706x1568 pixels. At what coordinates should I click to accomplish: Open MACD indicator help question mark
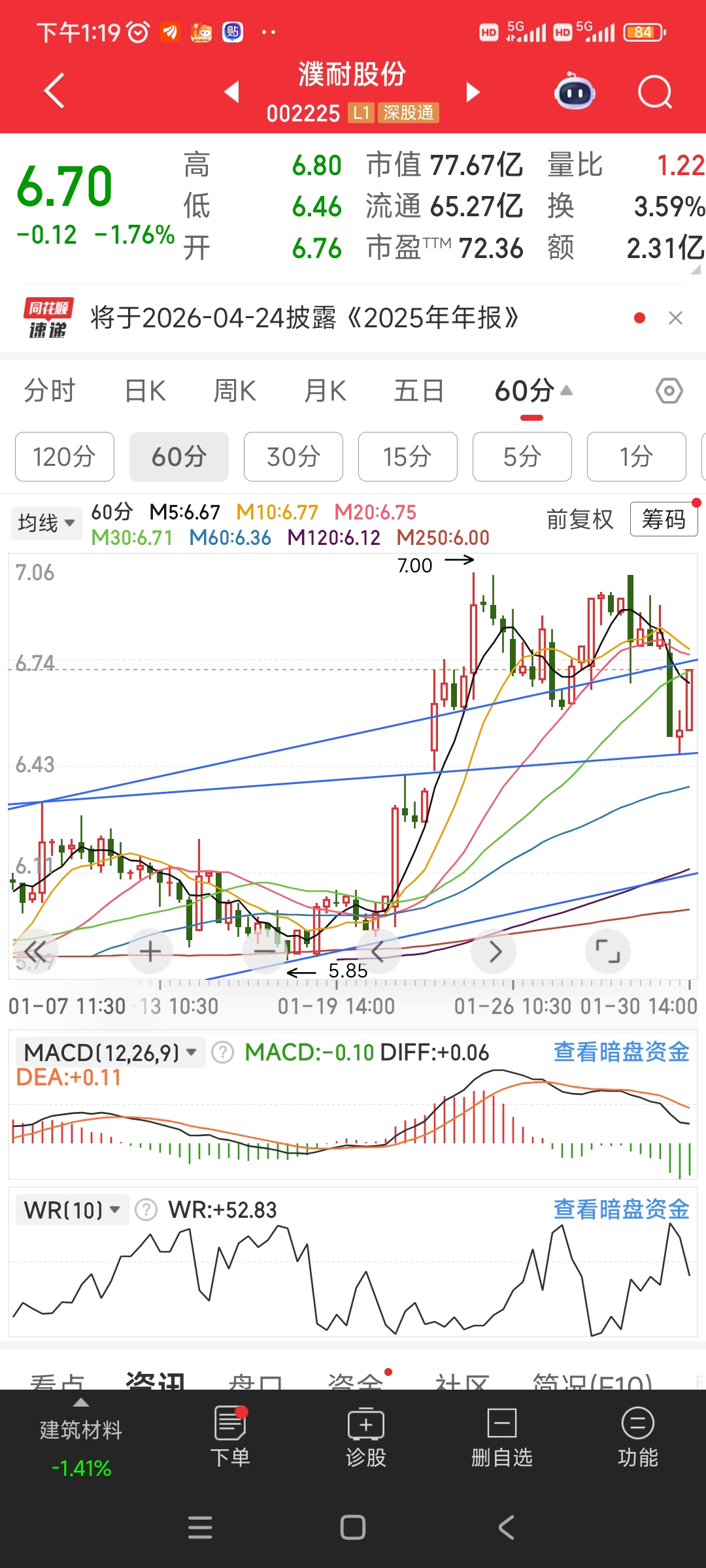click(223, 1053)
